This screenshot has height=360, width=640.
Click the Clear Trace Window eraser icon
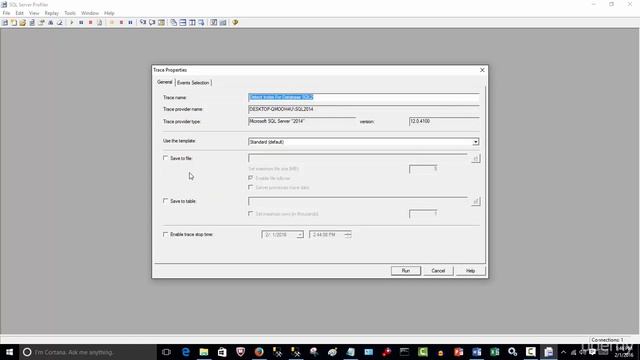coord(60,22)
